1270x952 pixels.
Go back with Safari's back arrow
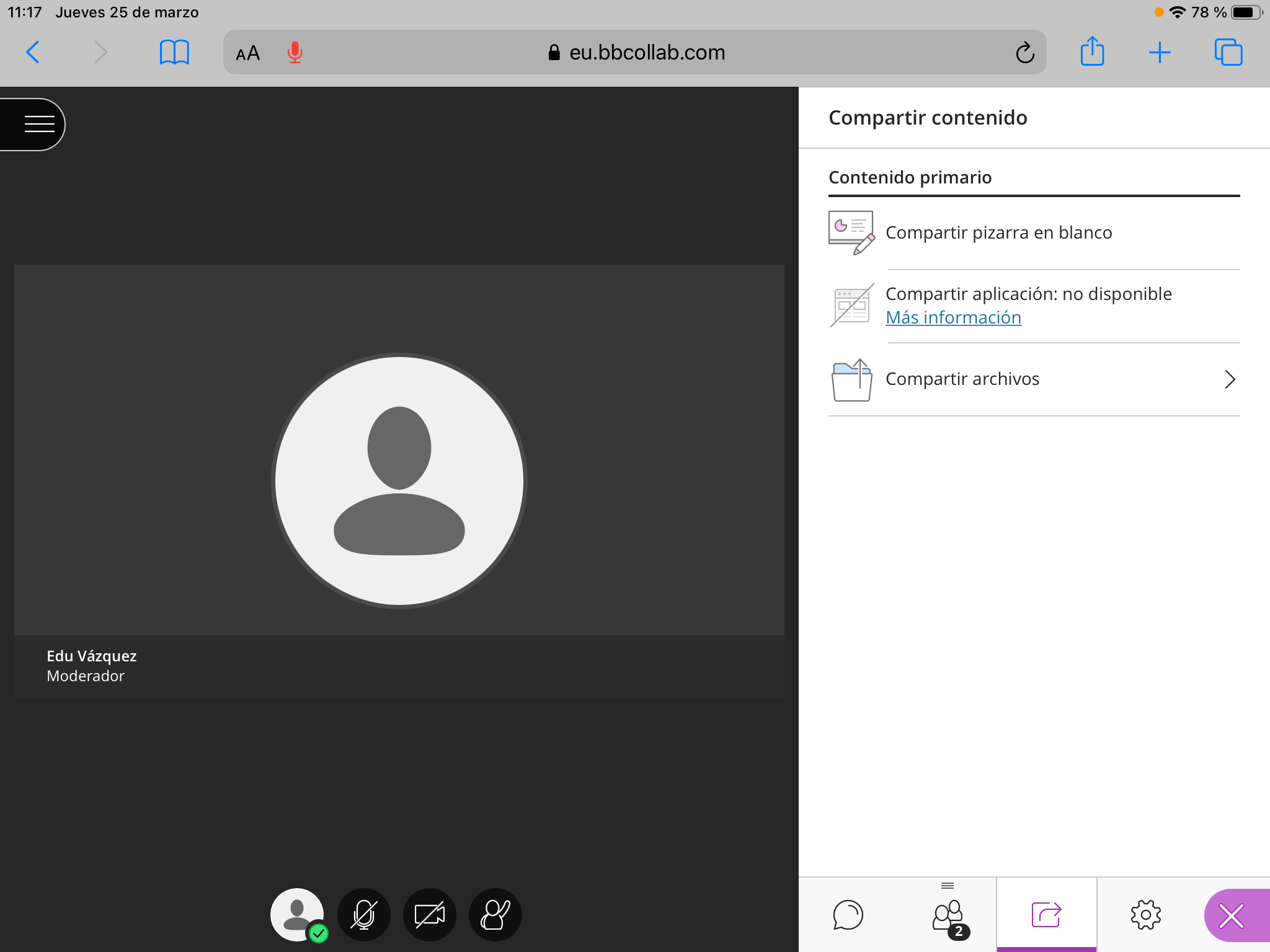33,52
